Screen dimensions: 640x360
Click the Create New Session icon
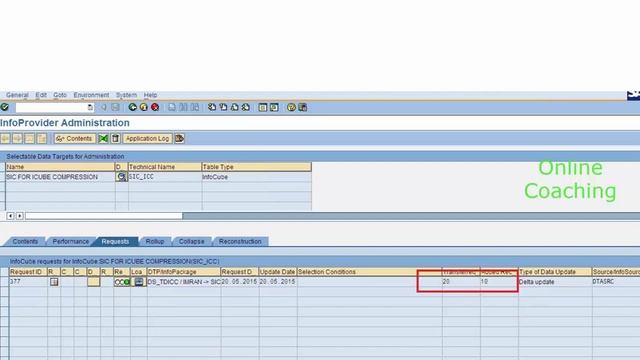pos(263,107)
